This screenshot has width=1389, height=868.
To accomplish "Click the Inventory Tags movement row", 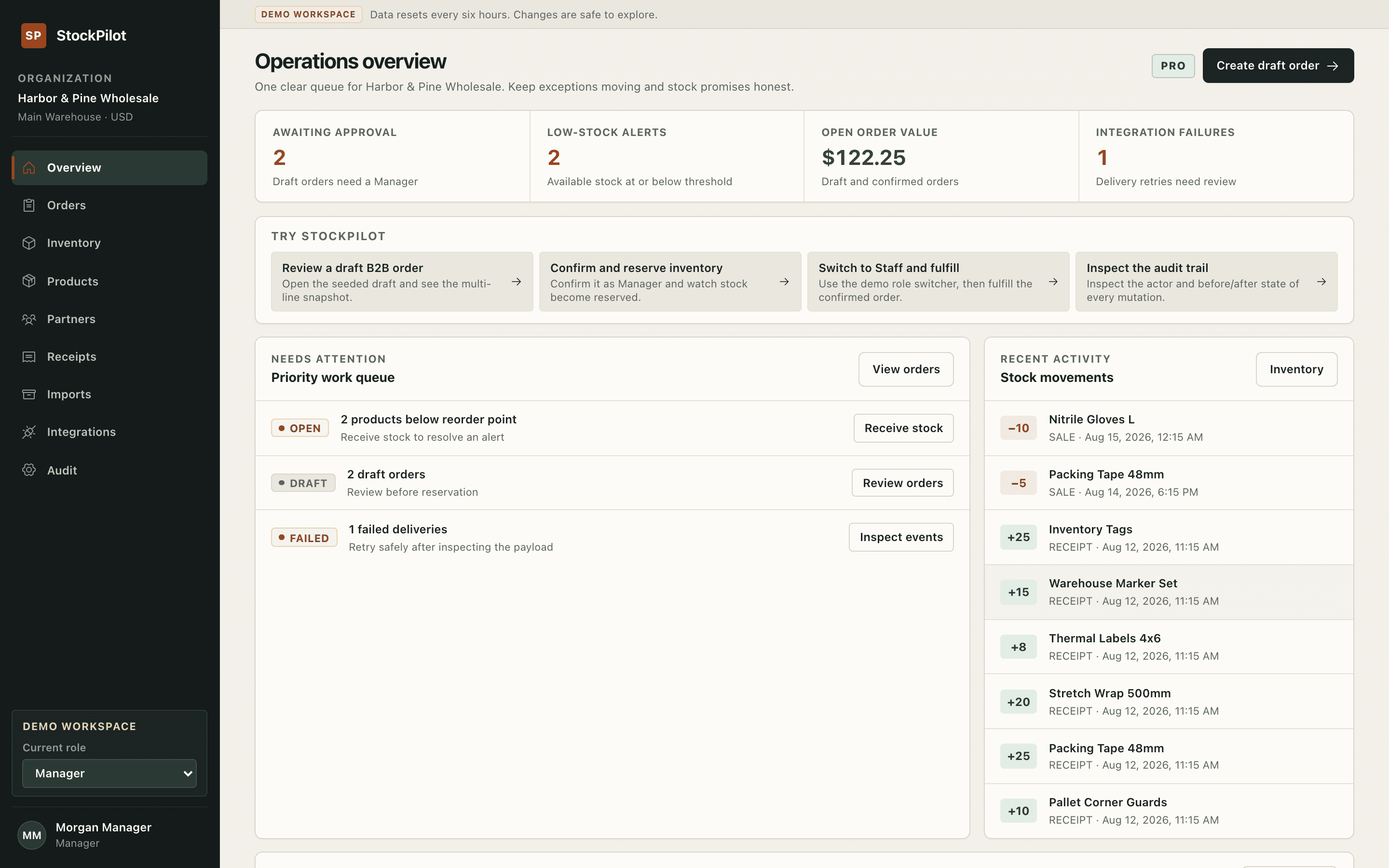I will [1169, 538].
